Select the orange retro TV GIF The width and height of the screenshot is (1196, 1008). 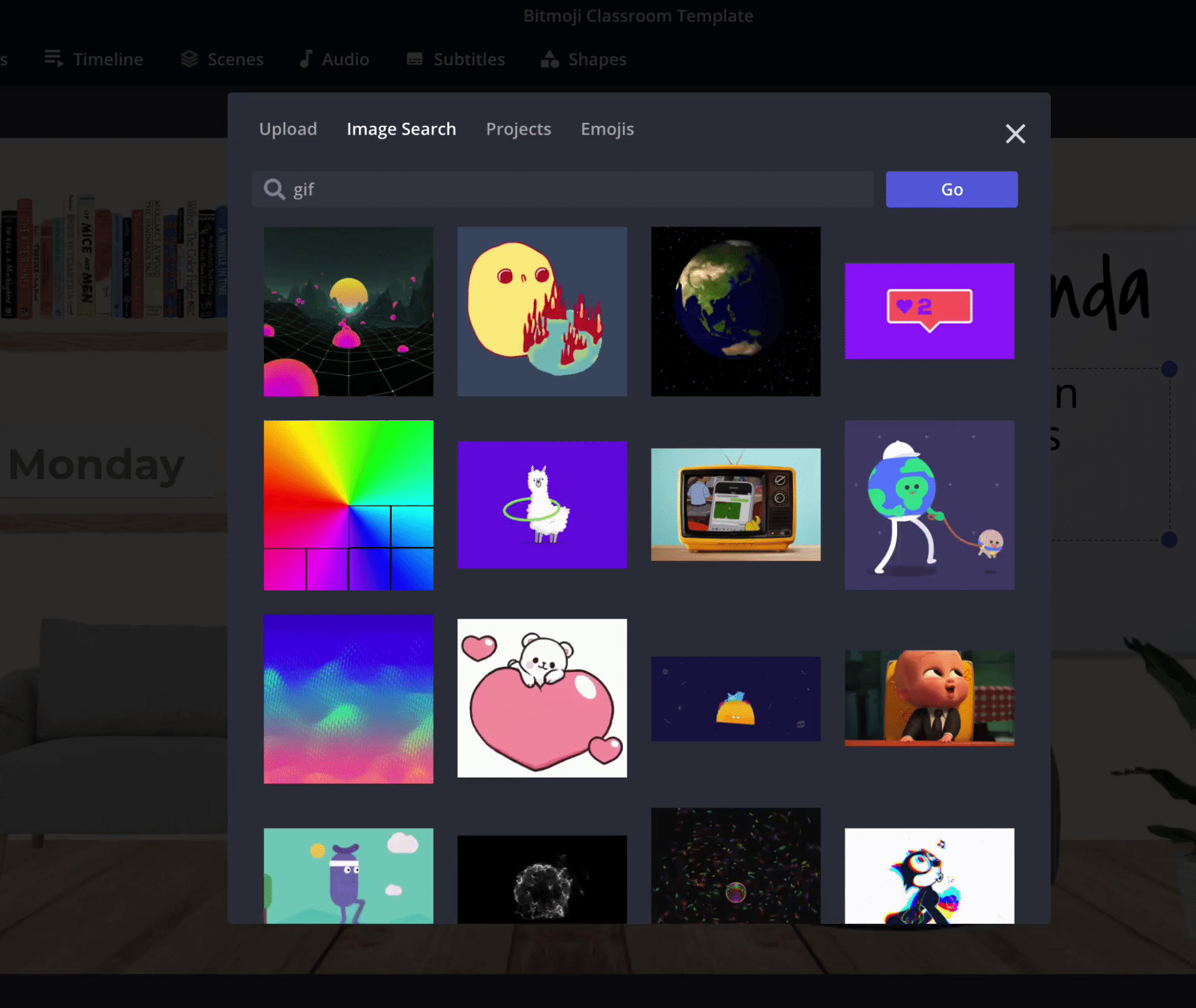735,505
